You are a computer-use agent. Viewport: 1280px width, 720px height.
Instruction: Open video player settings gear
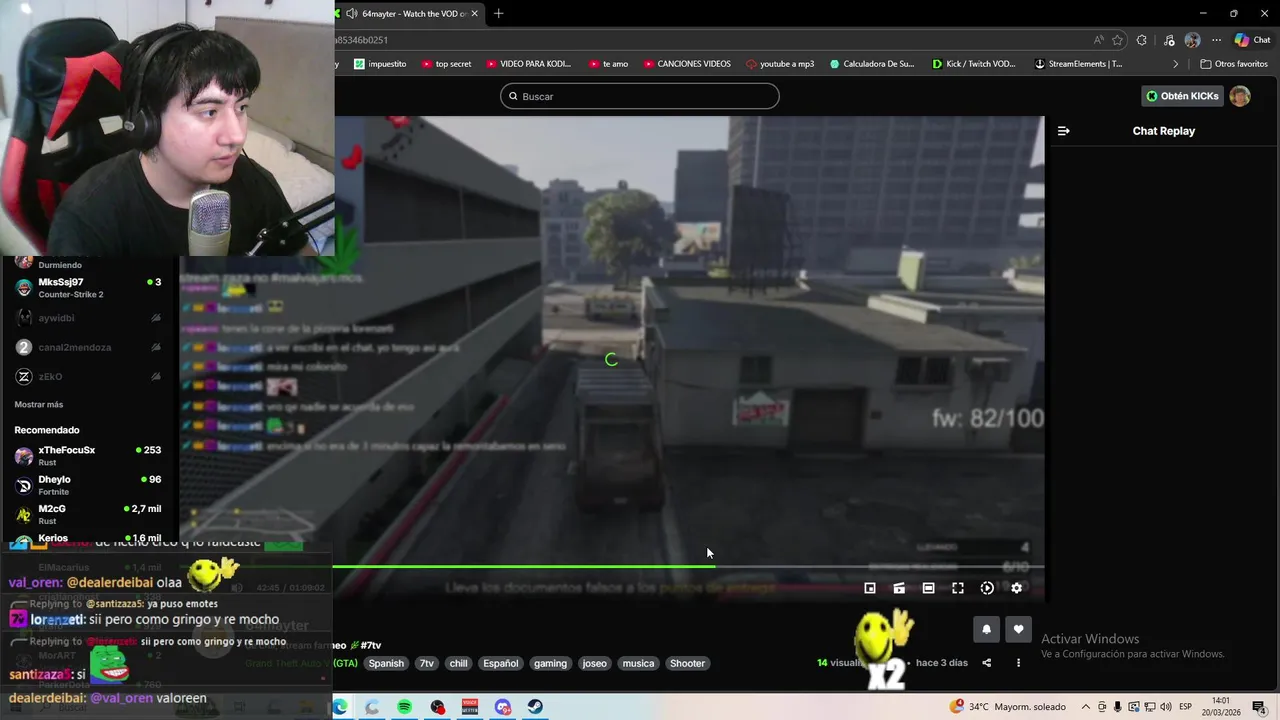tap(1017, 588)
